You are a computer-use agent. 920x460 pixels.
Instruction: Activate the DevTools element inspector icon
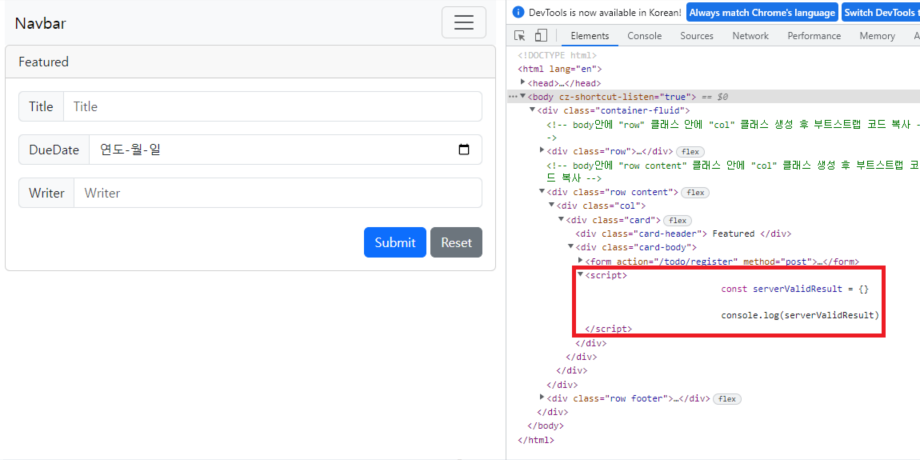pyautogui.click(x=519, y=36)
